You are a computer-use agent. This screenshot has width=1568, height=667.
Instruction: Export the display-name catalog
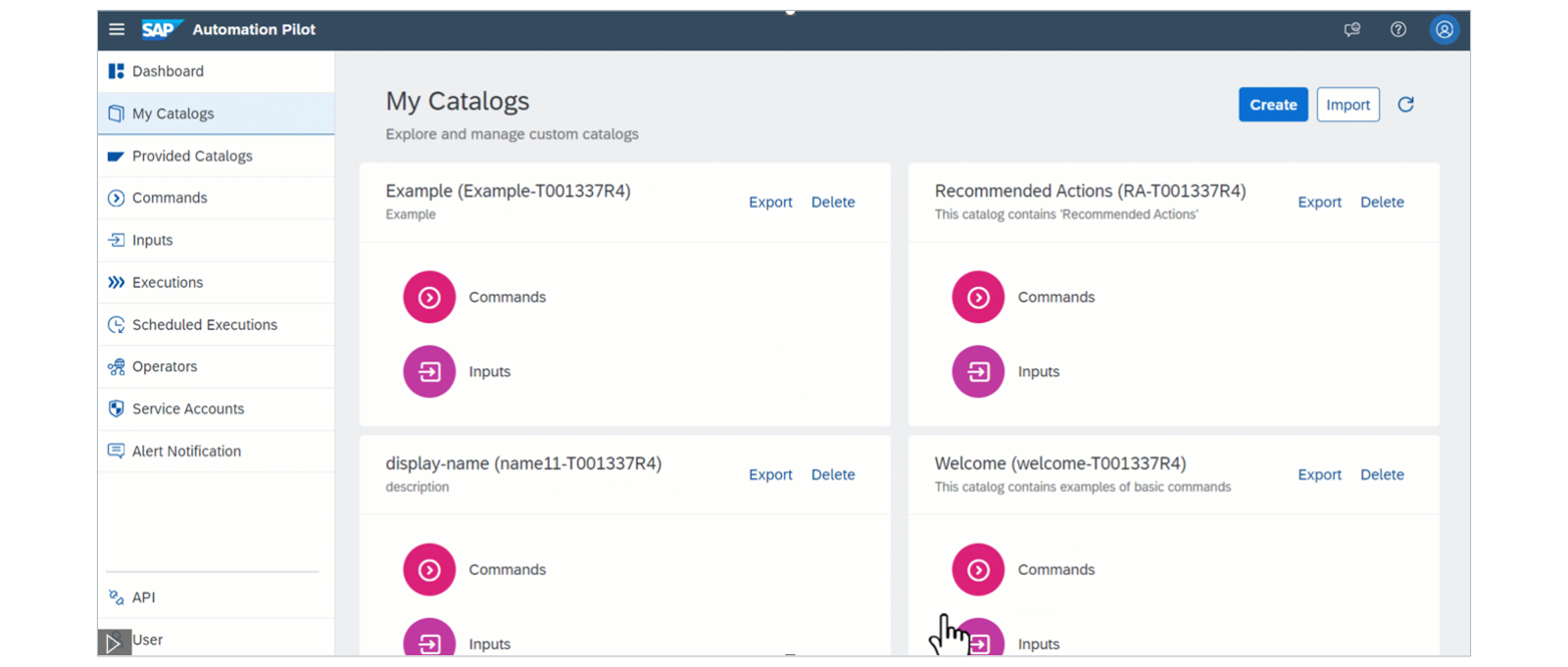(770, 474)
